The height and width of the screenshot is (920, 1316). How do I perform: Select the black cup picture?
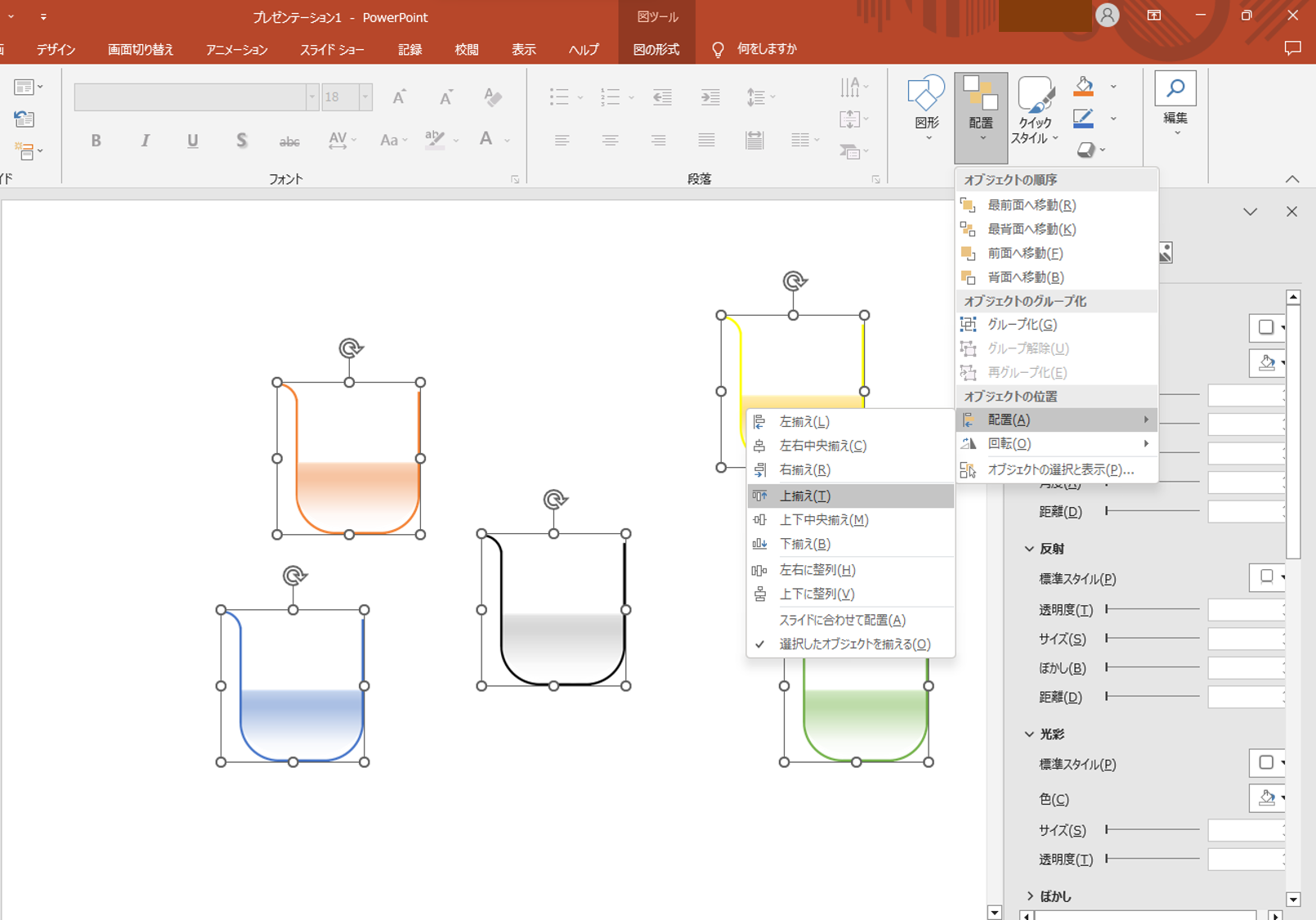pos(553,609)
